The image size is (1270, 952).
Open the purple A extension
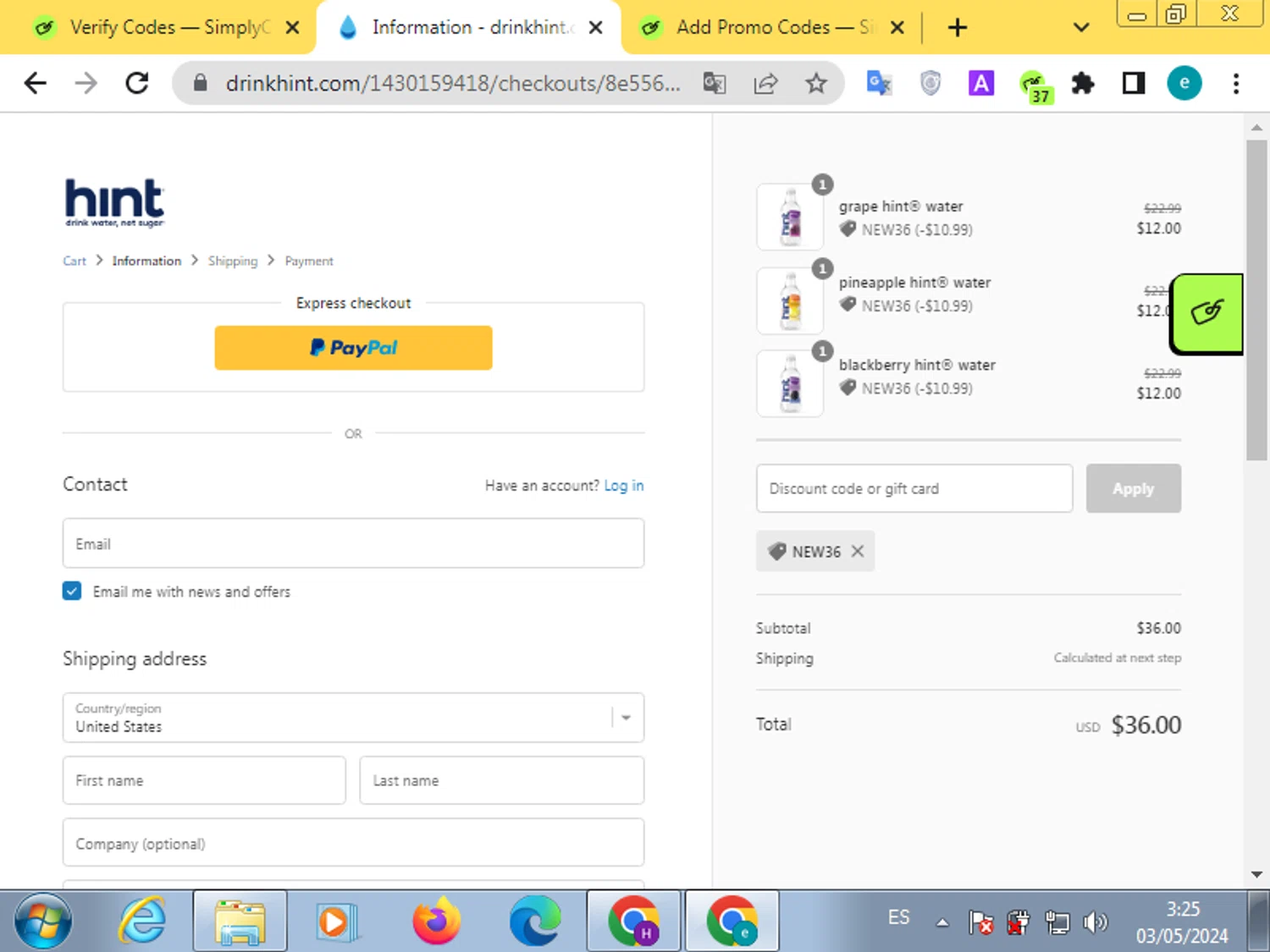point(981,83)
